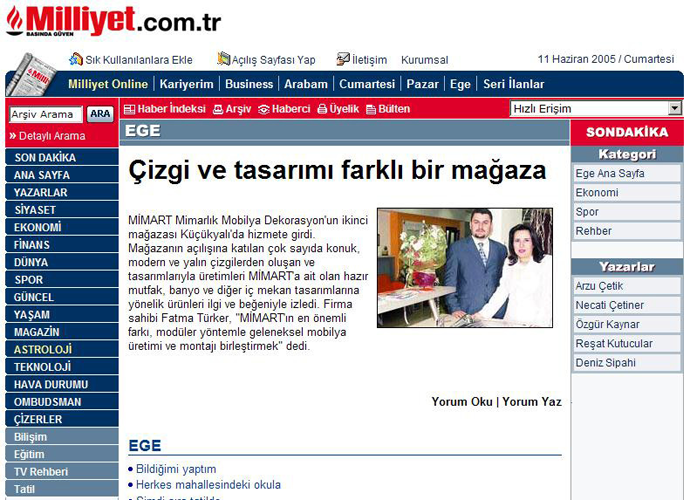This screenshot has width=690, height=500.
Task: Click the ARA search button
Action: coord(100,114)
